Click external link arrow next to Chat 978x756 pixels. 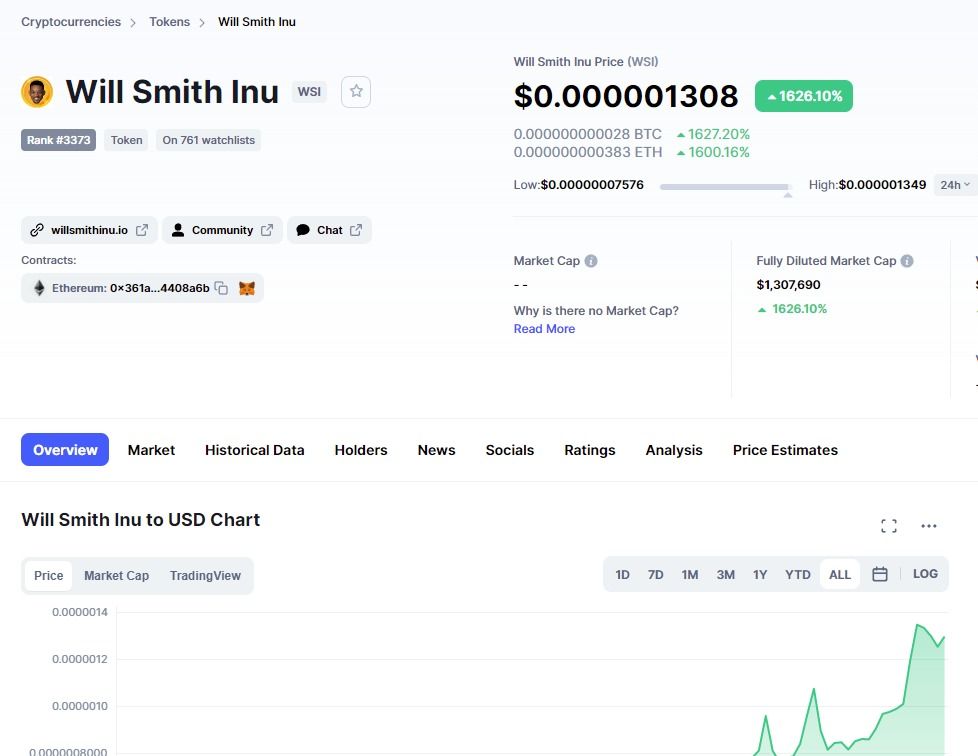(x=356, y=230)
